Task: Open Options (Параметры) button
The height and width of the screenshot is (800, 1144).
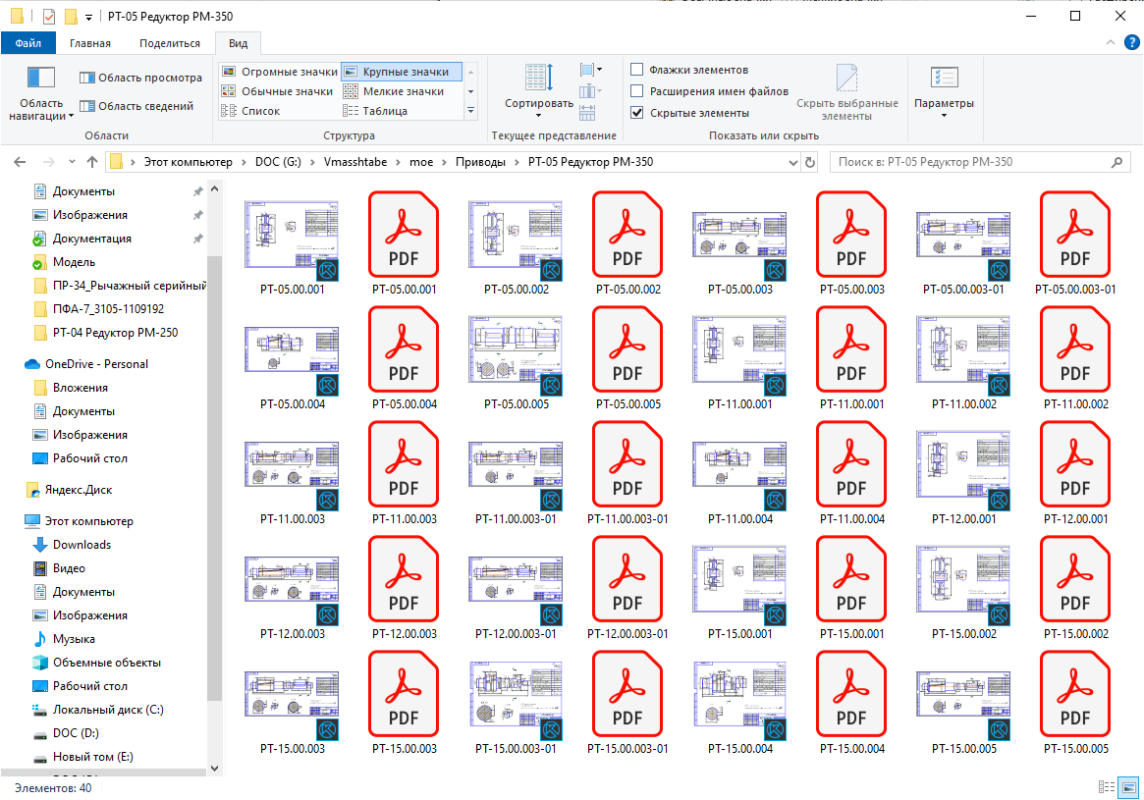Action: pyautogui.click(x=943, y=93)
